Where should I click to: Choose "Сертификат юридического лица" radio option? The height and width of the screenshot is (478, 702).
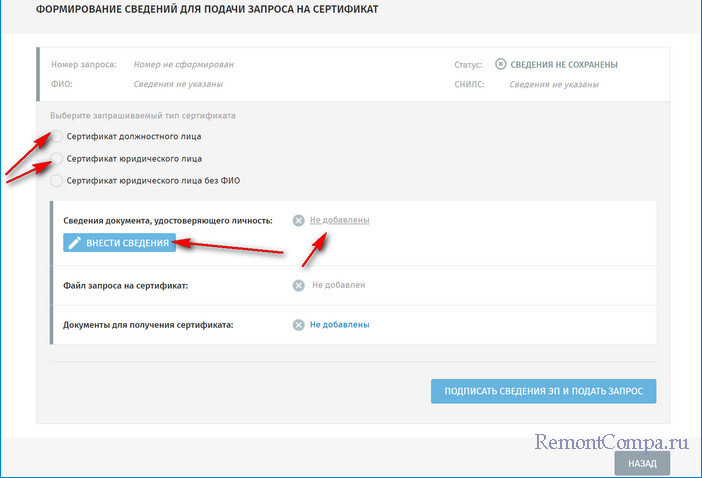(x=57, y=158)
